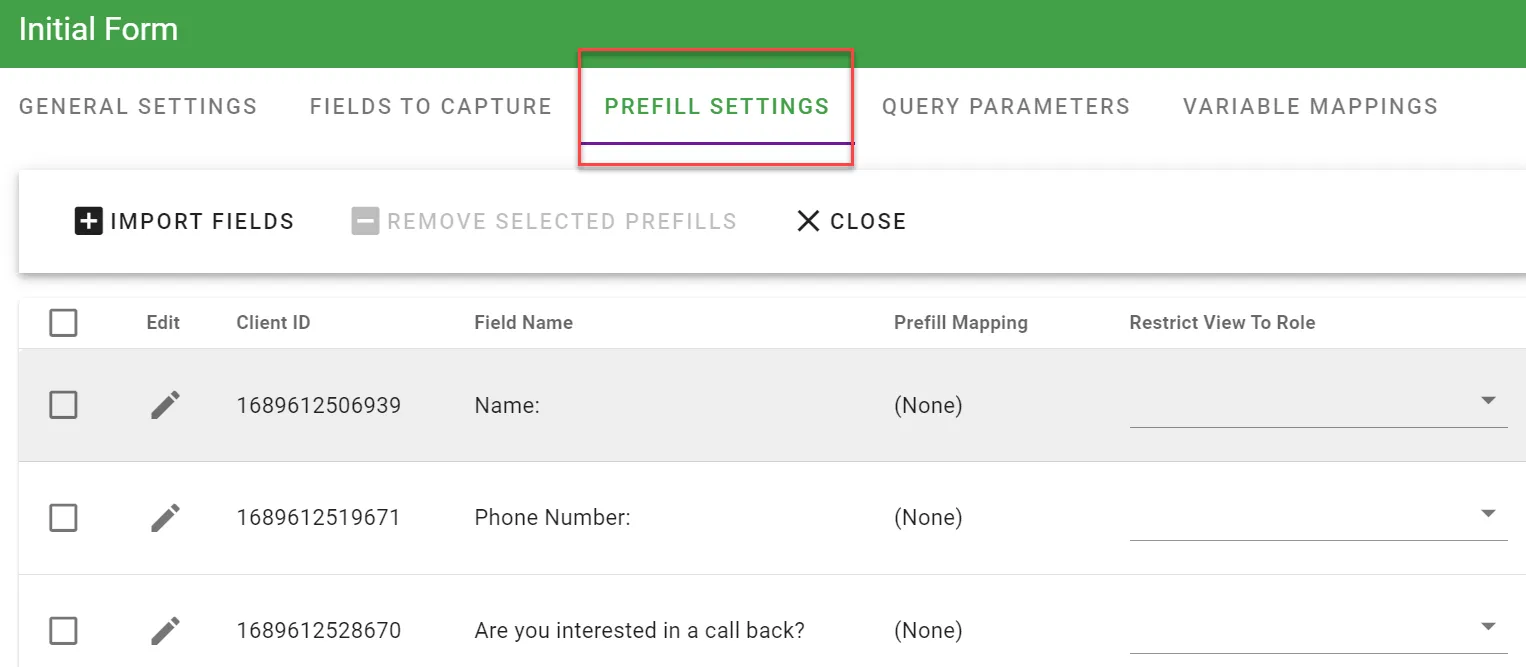Viewport: 1526px width, 667px height.
Task: Click the Import Fields button label
Action: (x=202, y=221)
